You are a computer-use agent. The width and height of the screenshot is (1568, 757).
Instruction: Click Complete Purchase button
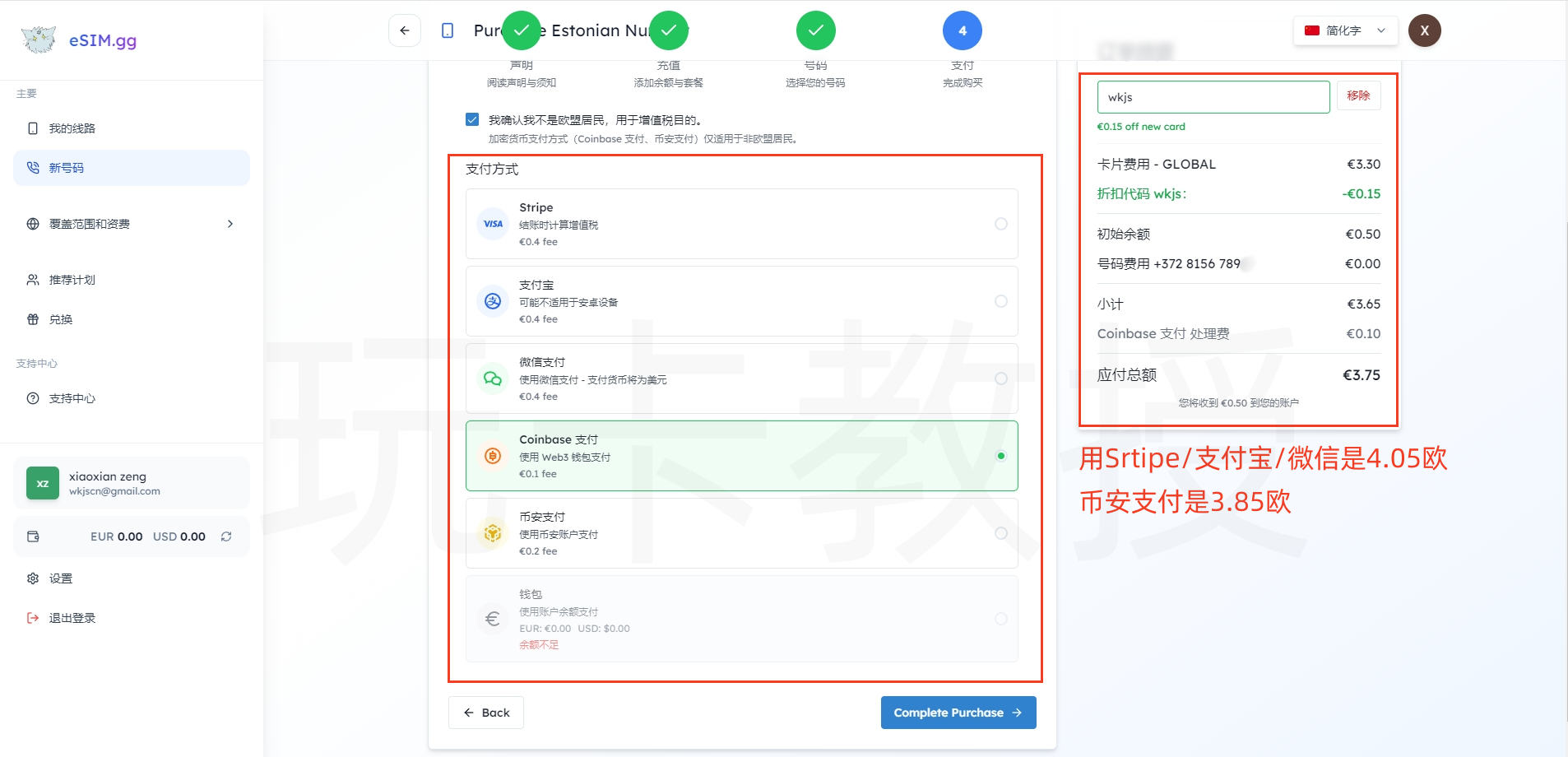(x=958, y=713)
